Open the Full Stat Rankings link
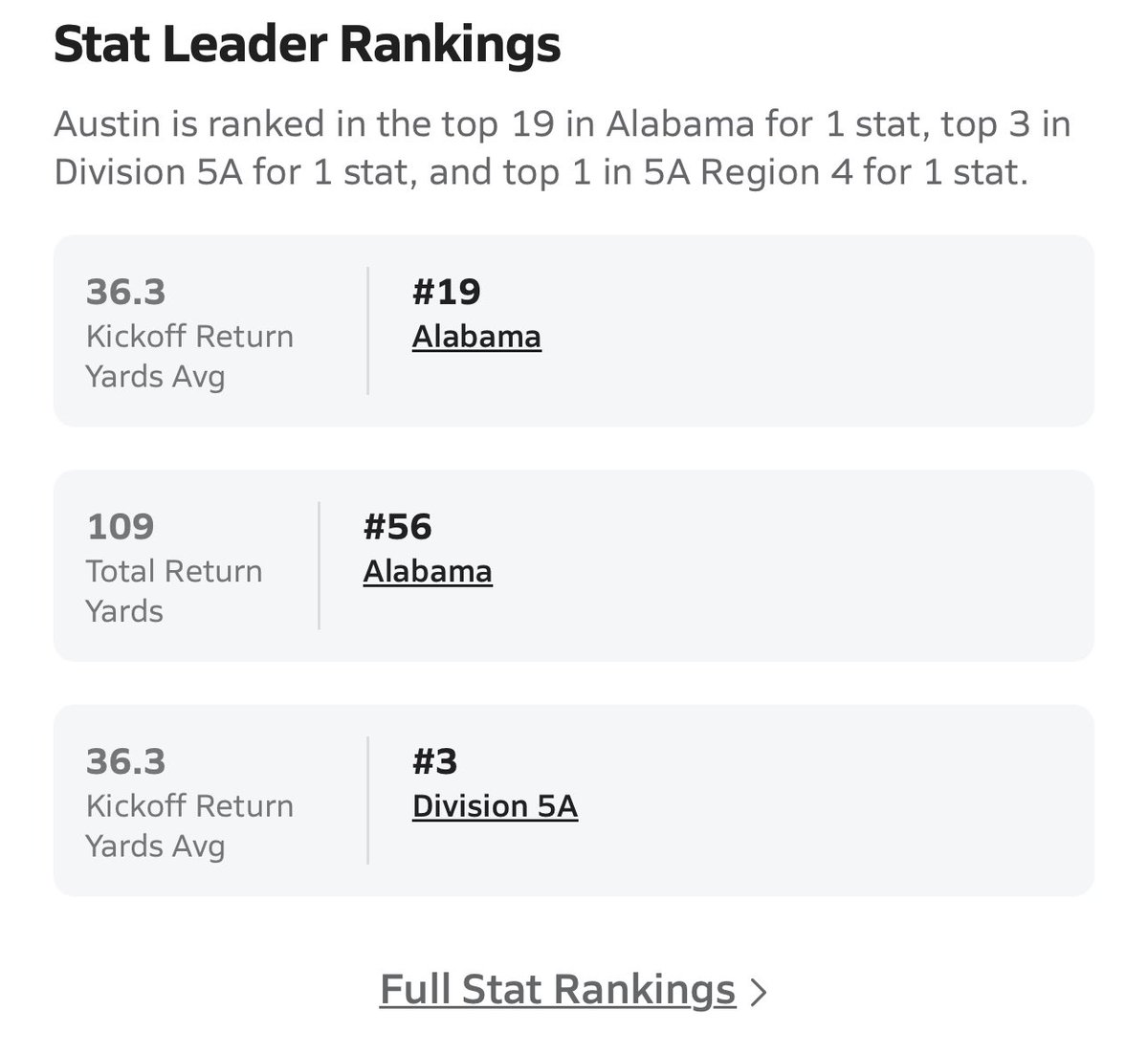The height and width of the screenshot is (1054, 1148). (558, 990)
